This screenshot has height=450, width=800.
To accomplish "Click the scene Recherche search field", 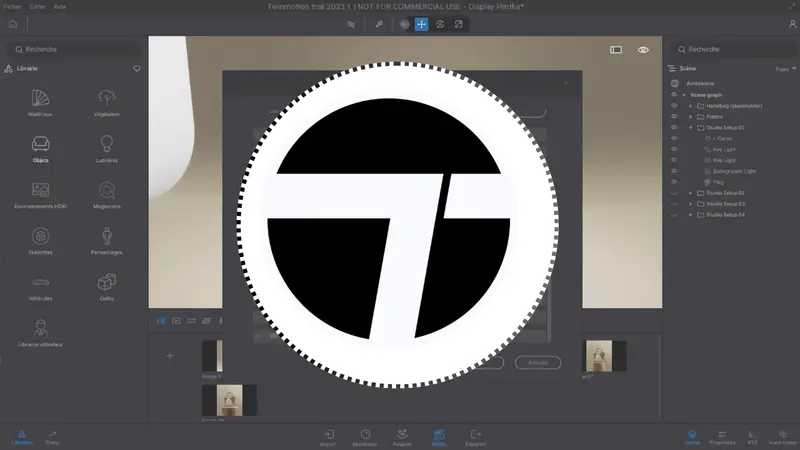I will [733, 49].
